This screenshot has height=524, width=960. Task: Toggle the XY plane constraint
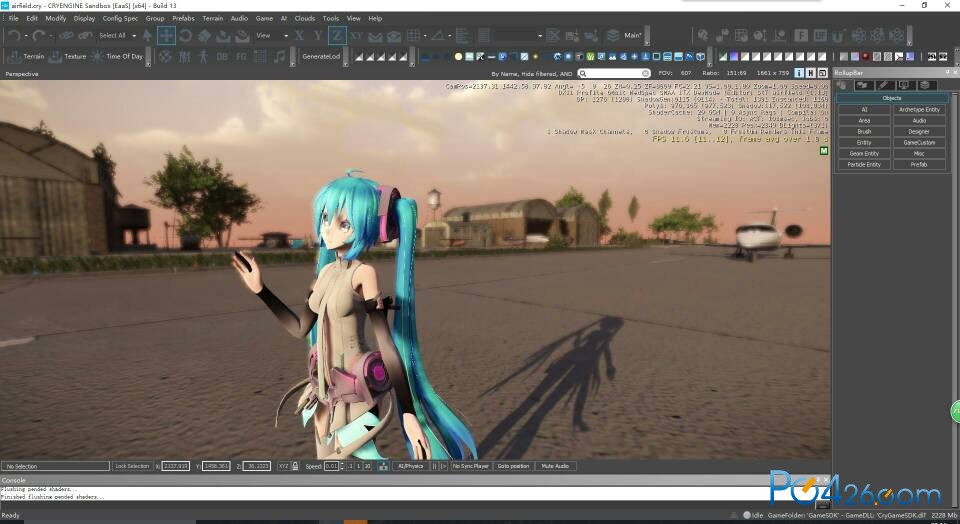click(356, 36)
